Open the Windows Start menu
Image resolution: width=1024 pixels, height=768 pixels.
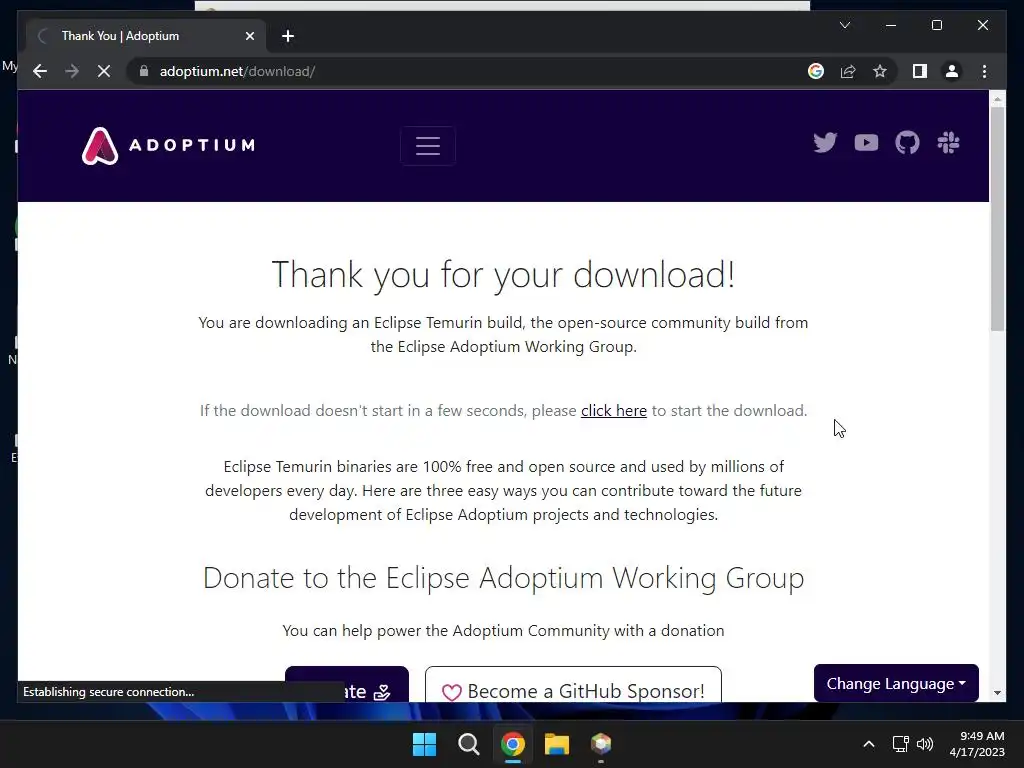coord(424,744)
